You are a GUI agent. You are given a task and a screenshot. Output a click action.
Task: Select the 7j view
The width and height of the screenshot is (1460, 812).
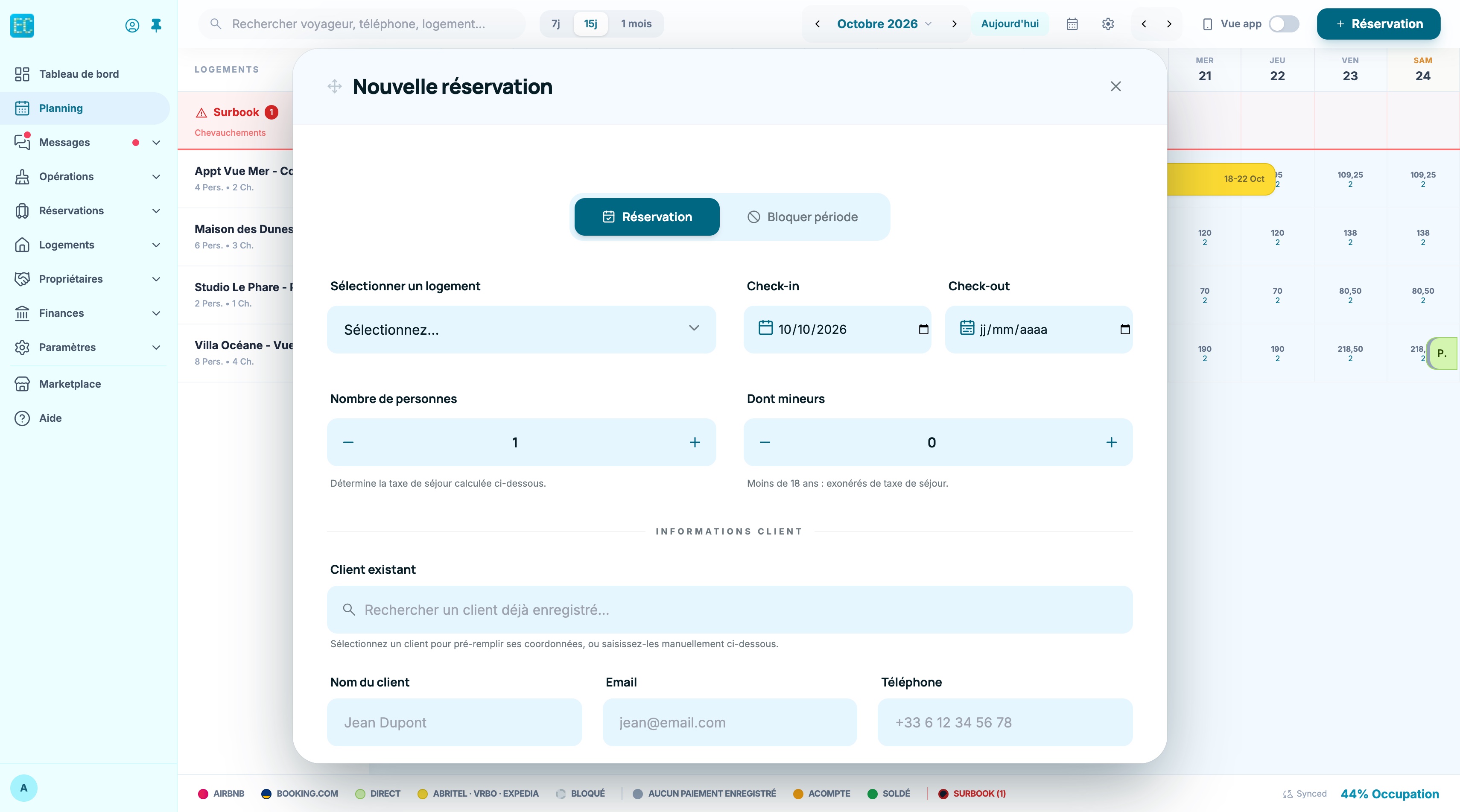pos(556,24)
